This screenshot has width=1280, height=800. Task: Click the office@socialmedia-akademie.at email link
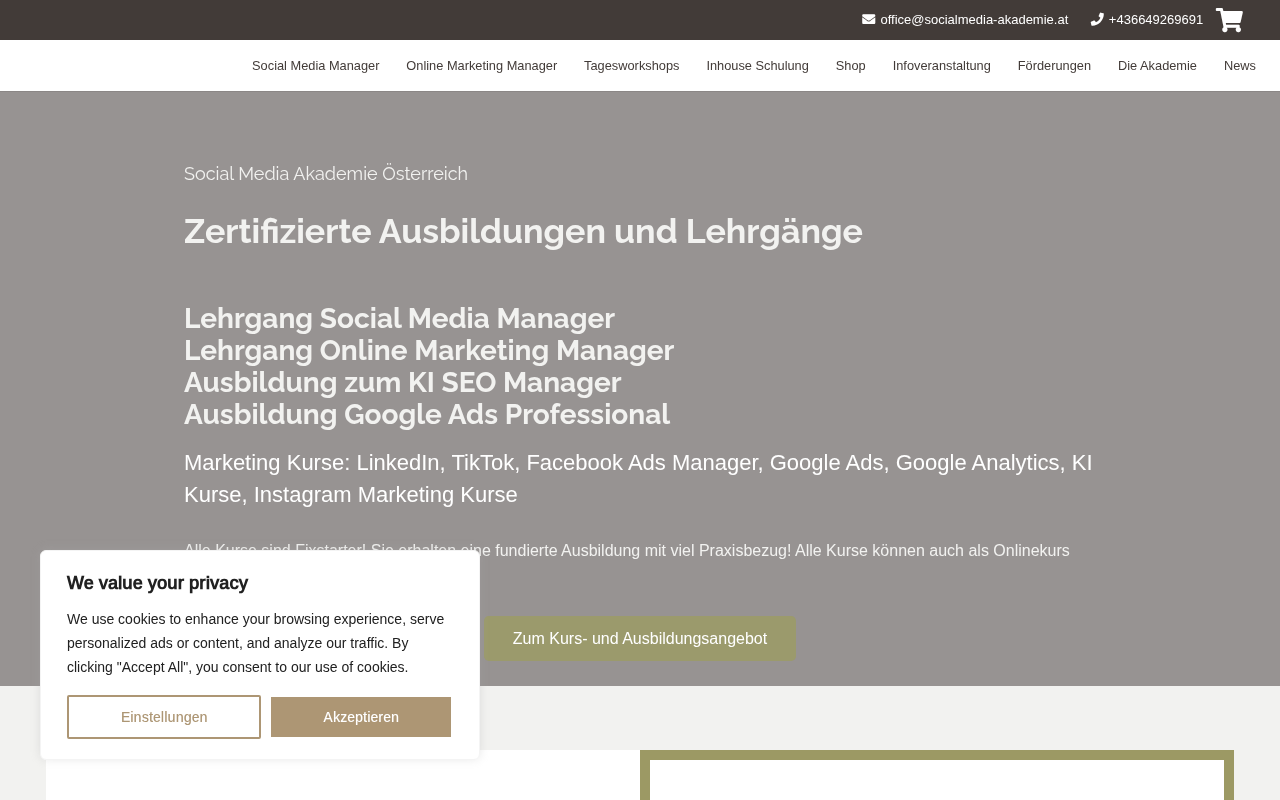pyautogui.click(x=974, y=20)
